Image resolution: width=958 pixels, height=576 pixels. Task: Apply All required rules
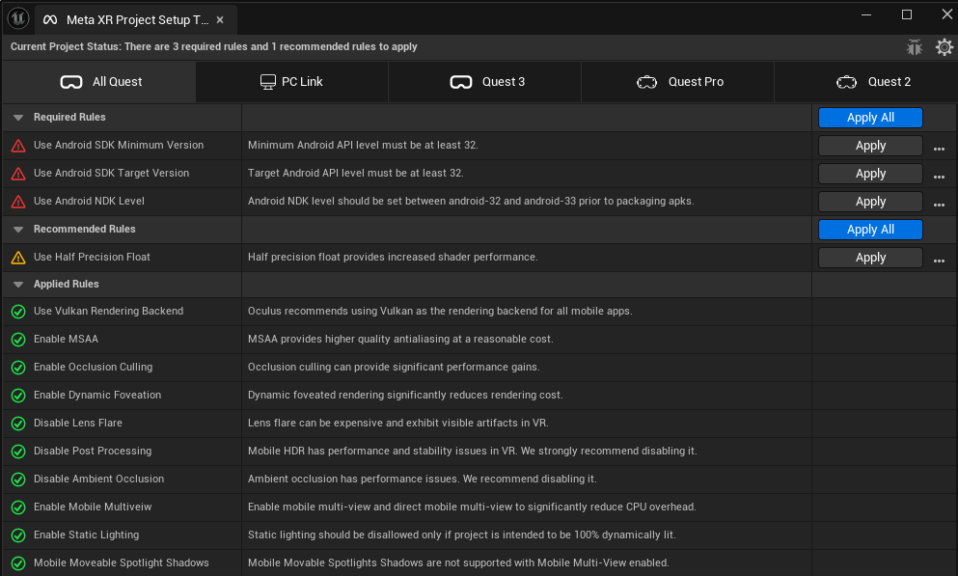[870, 118]
